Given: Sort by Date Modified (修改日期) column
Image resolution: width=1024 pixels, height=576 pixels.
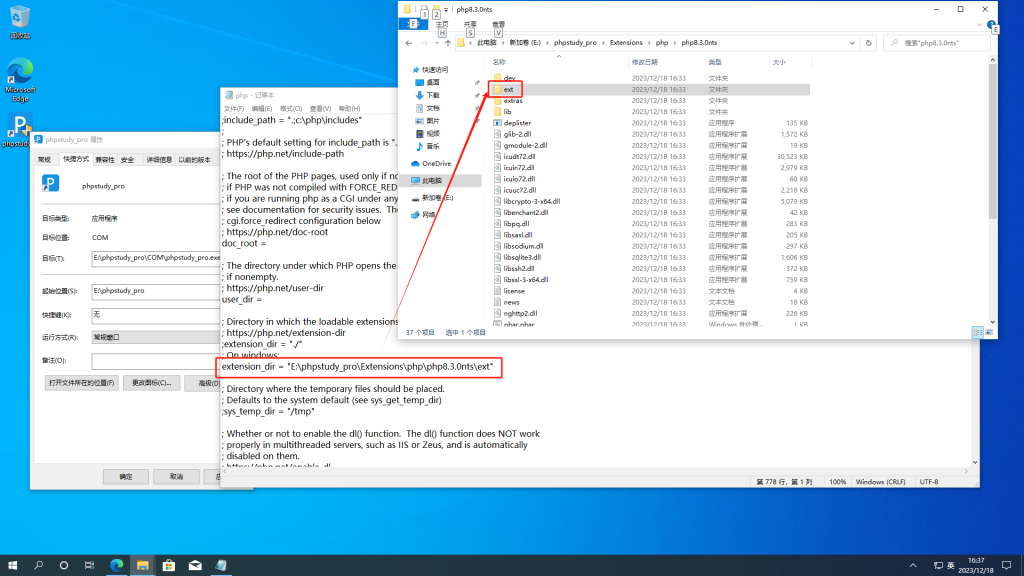Looking at the screenshot, I should tap(645, 62).
